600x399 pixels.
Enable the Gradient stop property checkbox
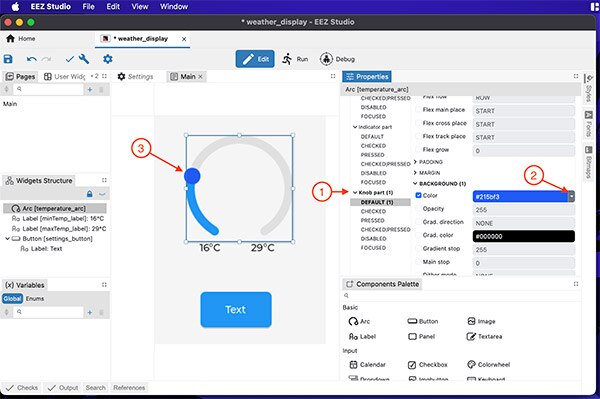(418, 249)
